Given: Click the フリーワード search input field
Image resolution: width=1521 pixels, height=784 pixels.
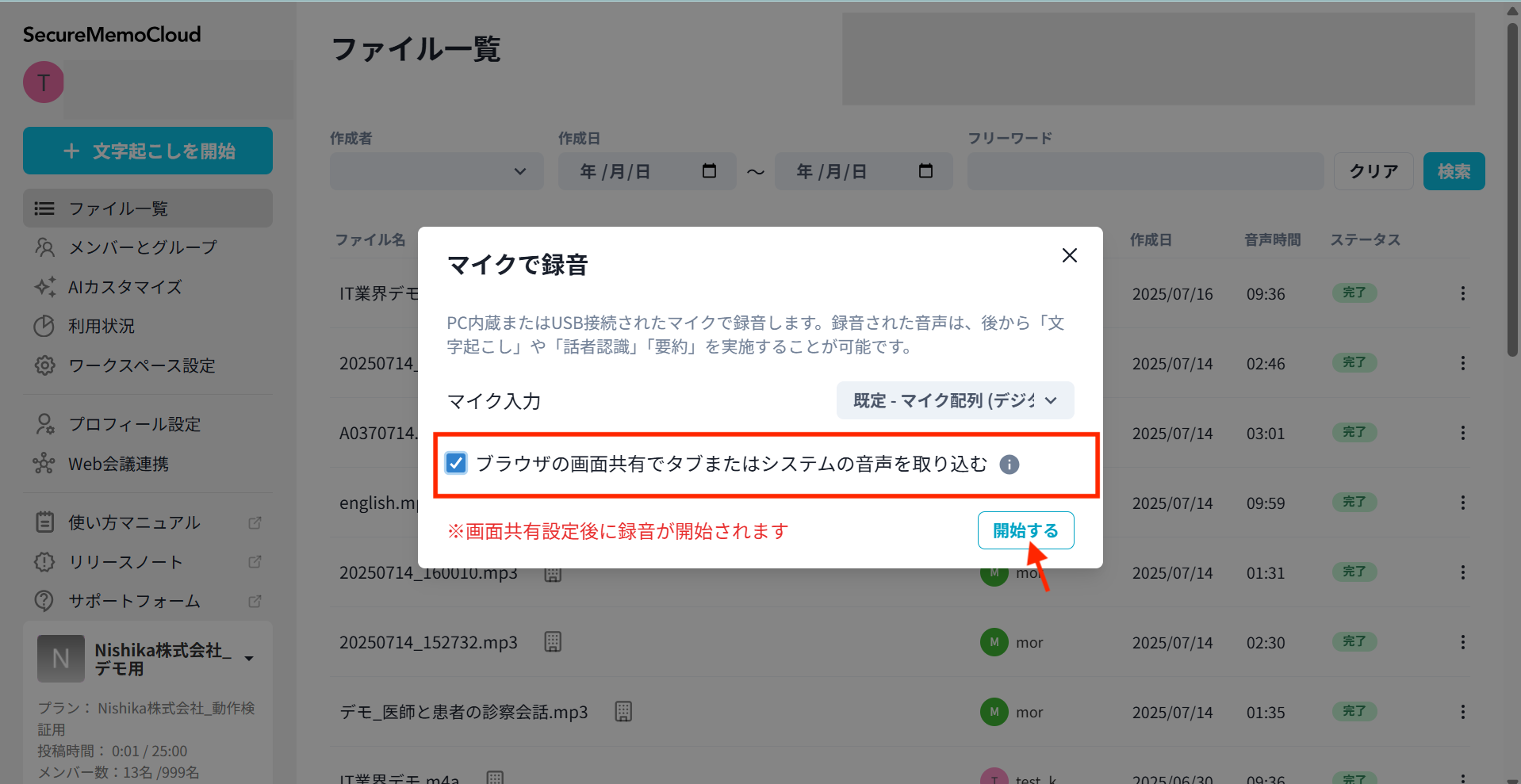Looking at the screenshot, I should (x=1145, y=171).
